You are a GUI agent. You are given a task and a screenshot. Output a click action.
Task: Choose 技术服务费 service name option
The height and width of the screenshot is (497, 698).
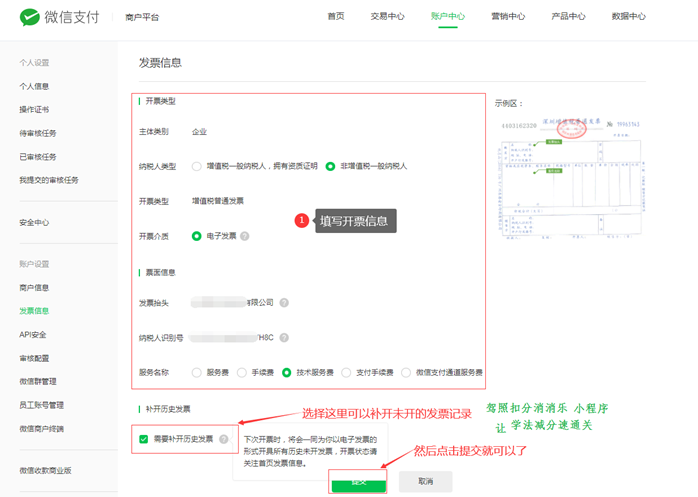[x=287, y=372]
